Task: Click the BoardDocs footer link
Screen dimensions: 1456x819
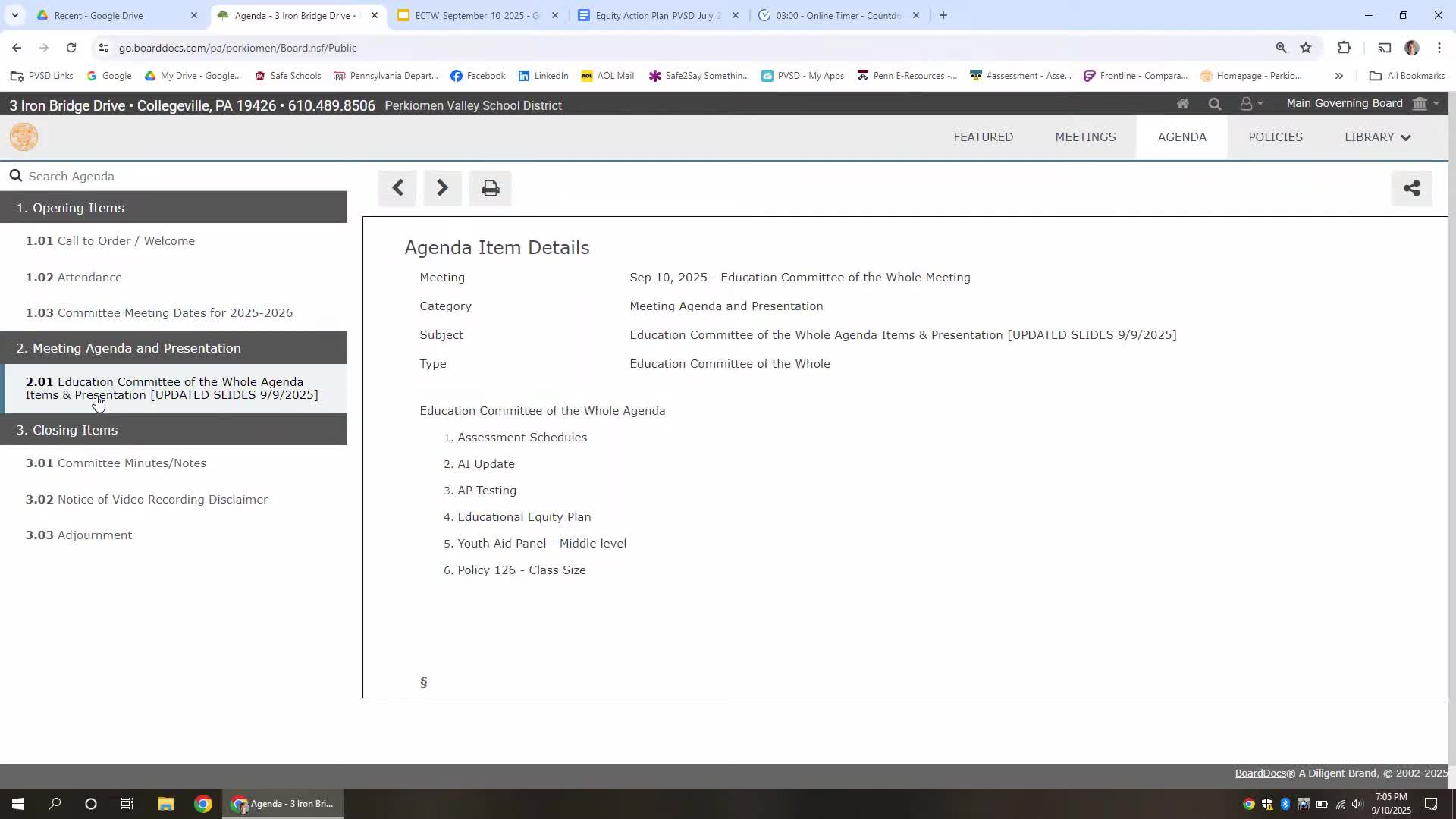Action: [1260, 773]
